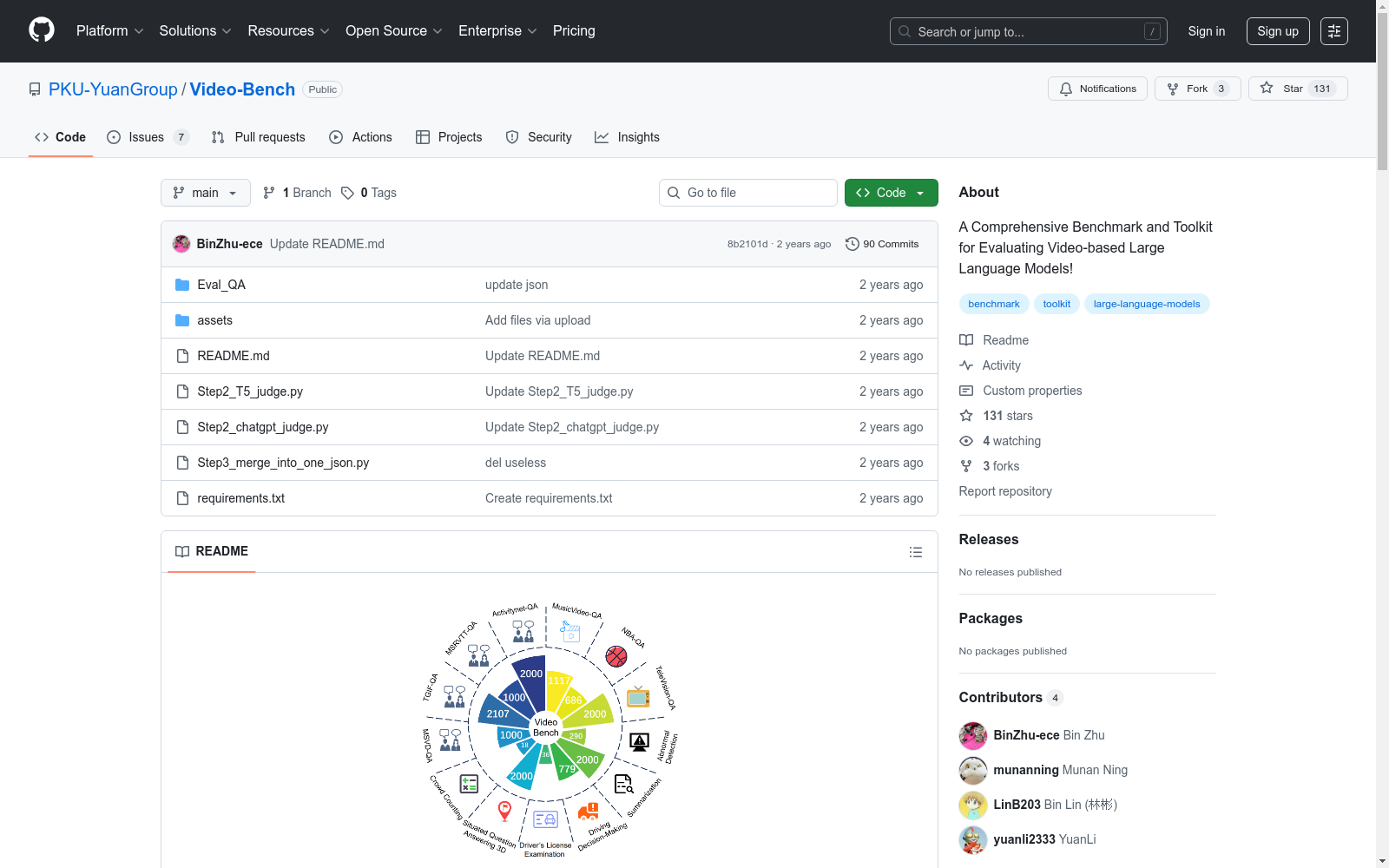The image size is (1389, 868).
Task: Select the toolkit topic tag
Action: click(1057, 304)
